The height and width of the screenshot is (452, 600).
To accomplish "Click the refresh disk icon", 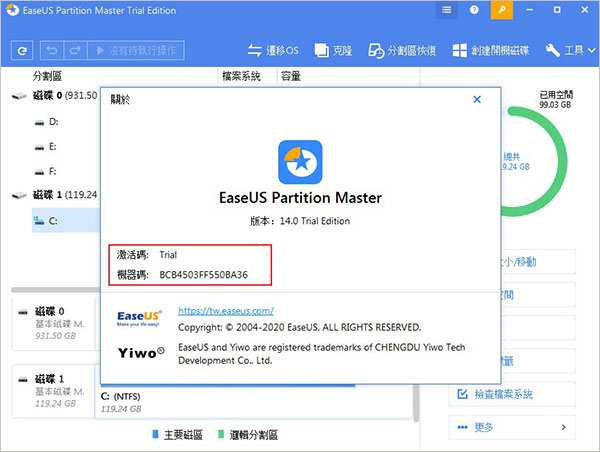I will 22,51.
